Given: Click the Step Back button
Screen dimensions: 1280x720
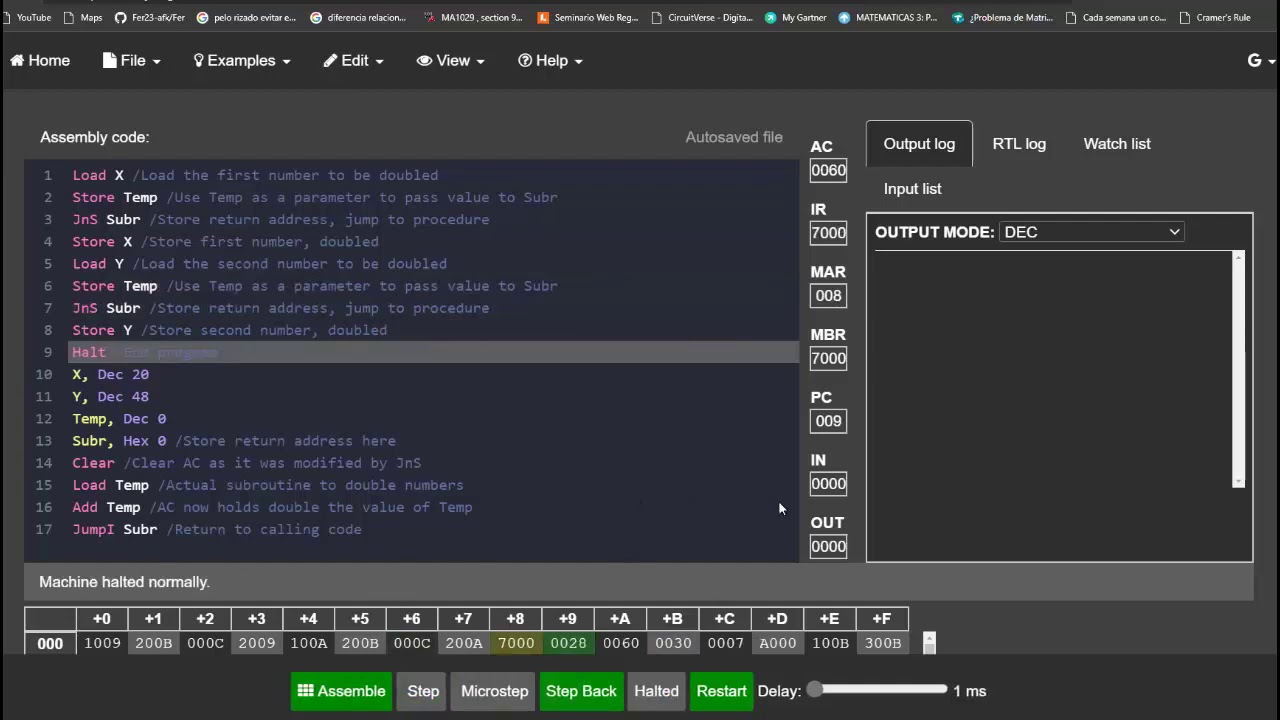Looking at the screenshot, I should [x=581, y=691].
